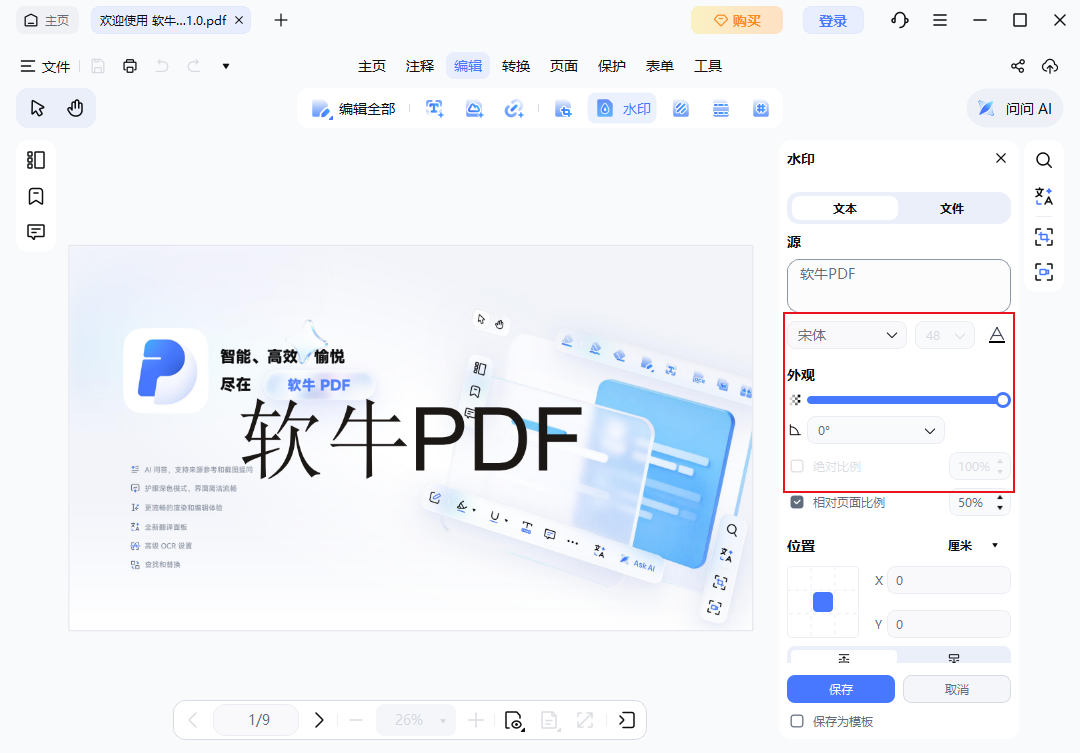Switch to the Annotate tab
This screenshot has width=1080, height=753.
coord(420,66)
